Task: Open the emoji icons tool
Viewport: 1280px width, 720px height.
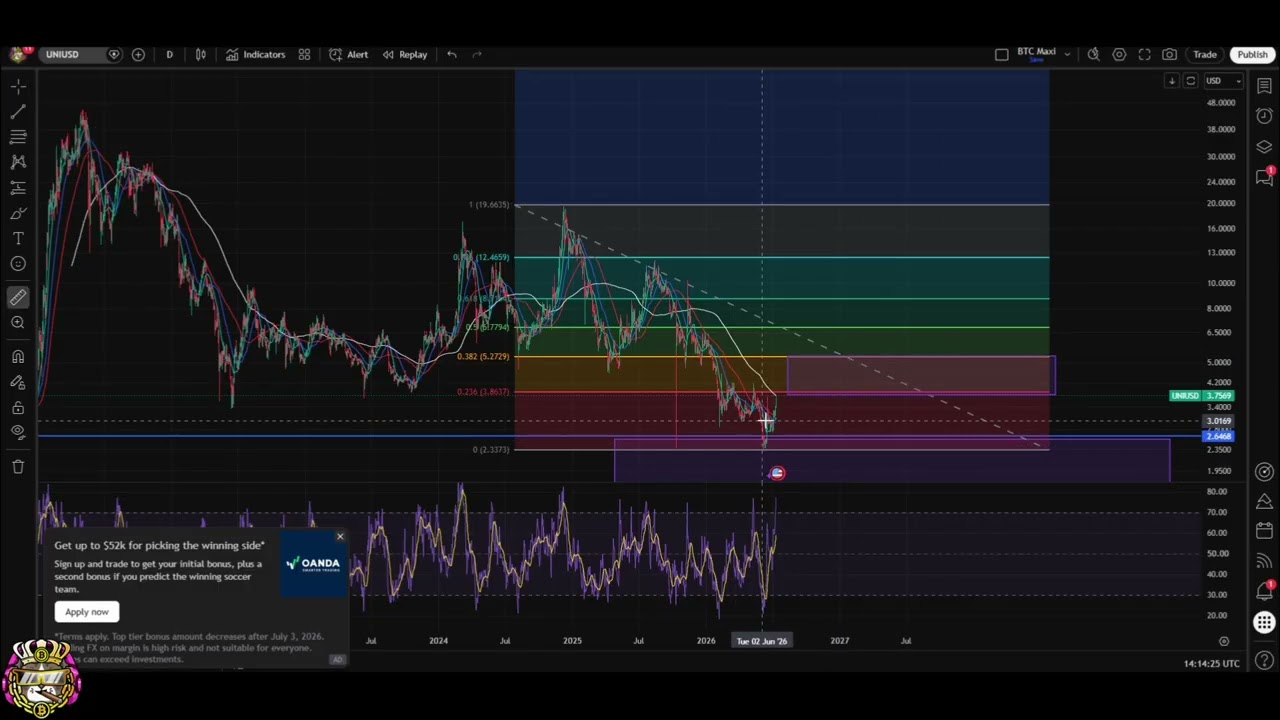Action: pyautogui.click(x=18, y=264)
